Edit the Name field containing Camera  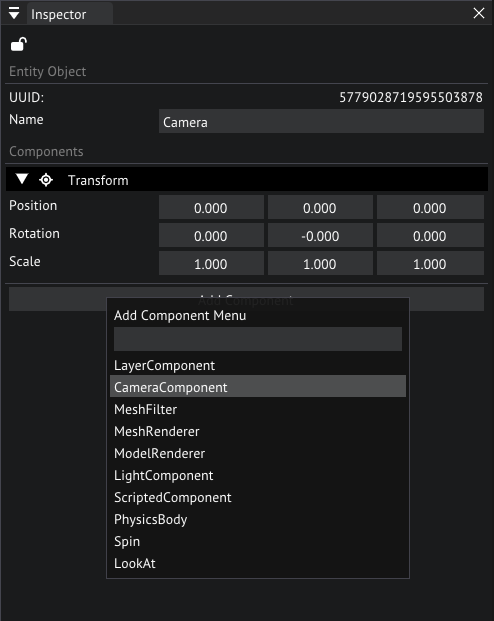[x=321, y=122]
